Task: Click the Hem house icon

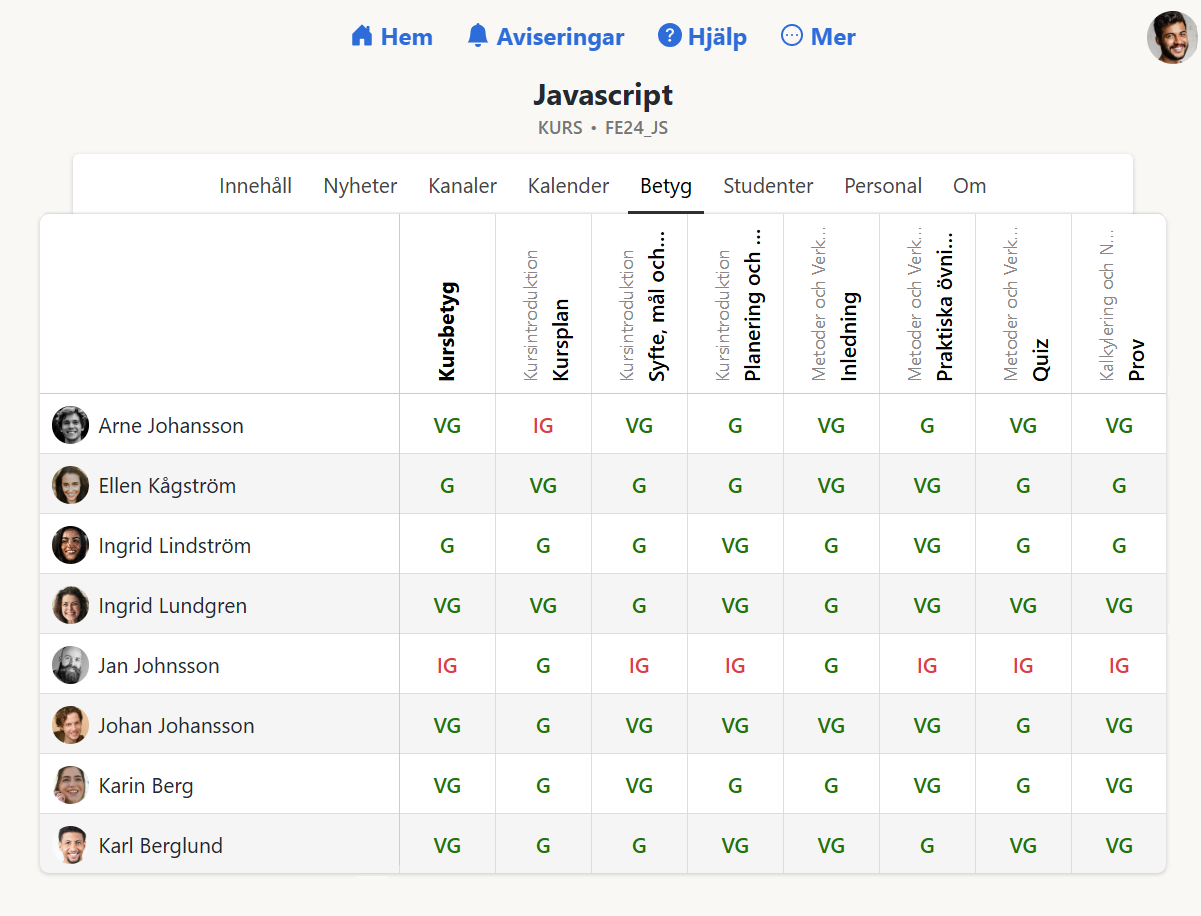Action: tap(362, 37)
